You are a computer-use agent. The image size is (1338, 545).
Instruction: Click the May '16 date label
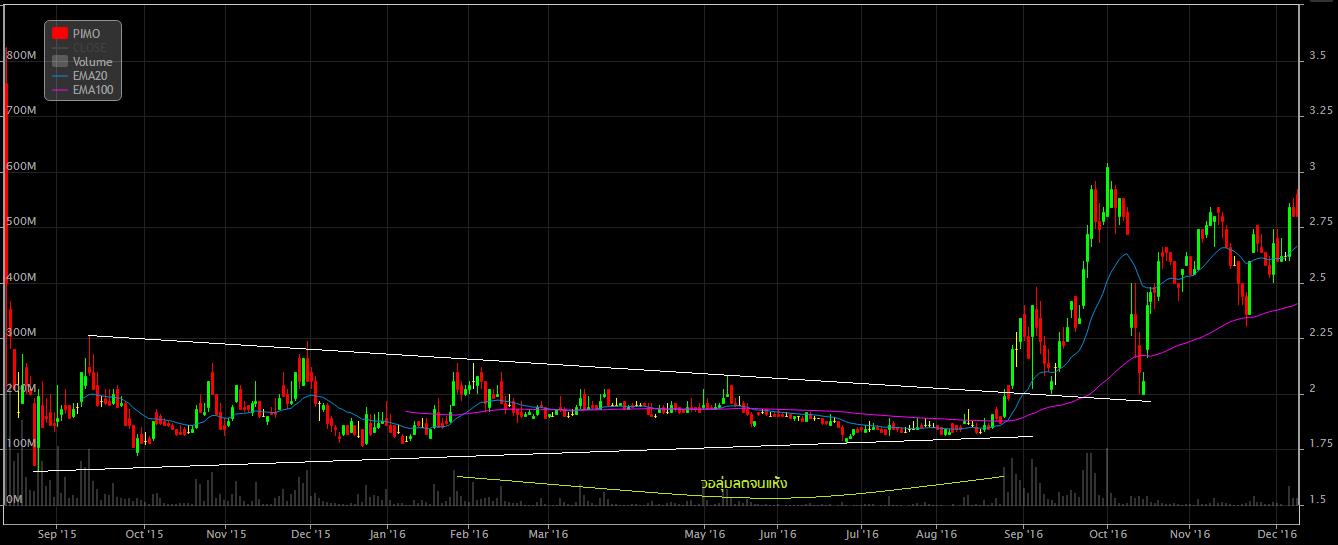point(704,535)
